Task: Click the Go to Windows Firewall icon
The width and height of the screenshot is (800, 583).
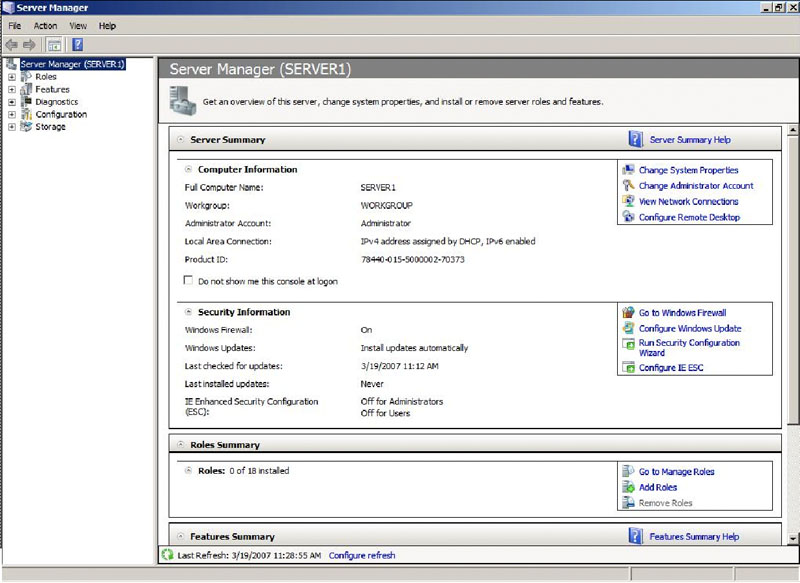Action: (x=628, y=313)
